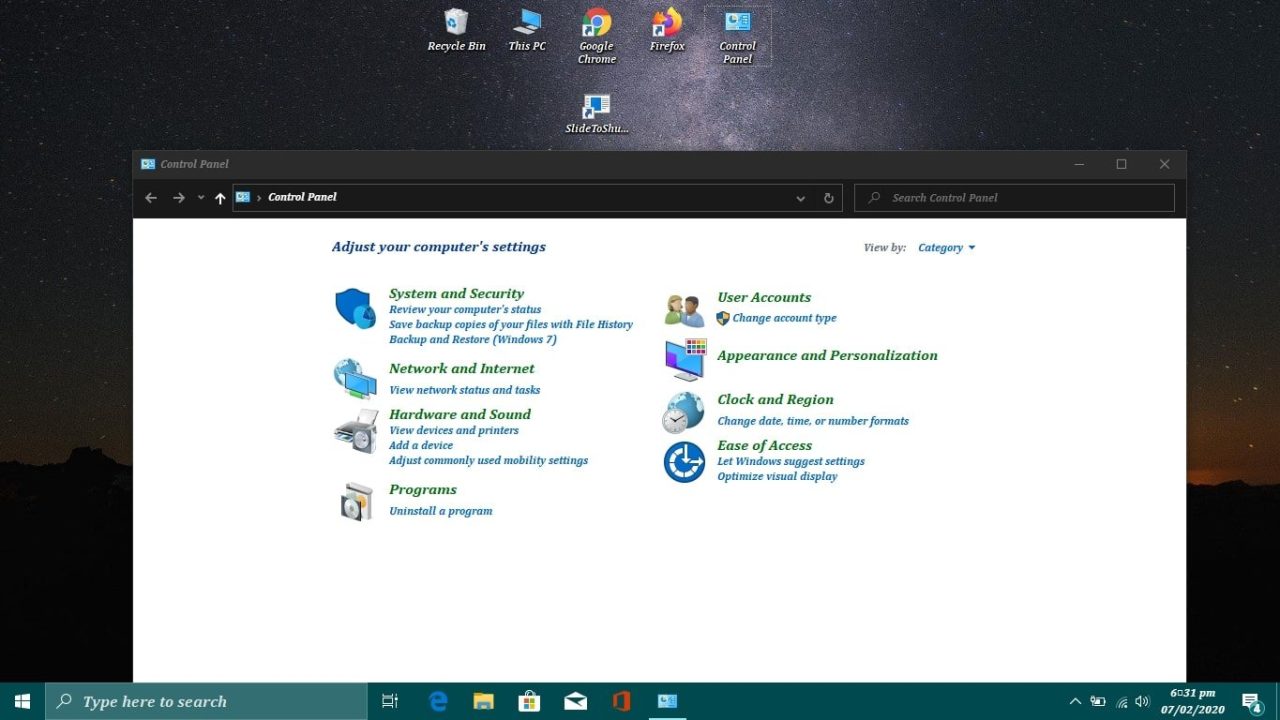
Task: Click the taskbar Type here to search box
Action: click(206, 701)
